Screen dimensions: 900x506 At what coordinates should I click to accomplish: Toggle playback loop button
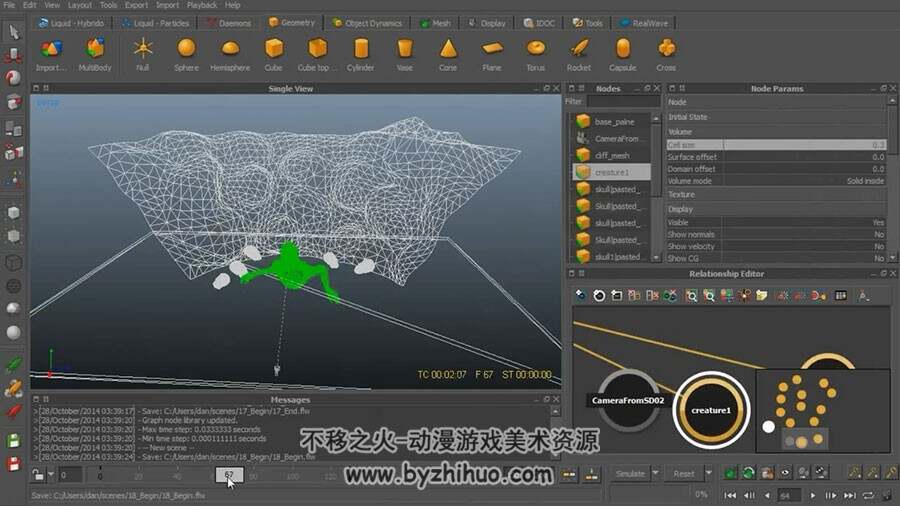(868, 495)
